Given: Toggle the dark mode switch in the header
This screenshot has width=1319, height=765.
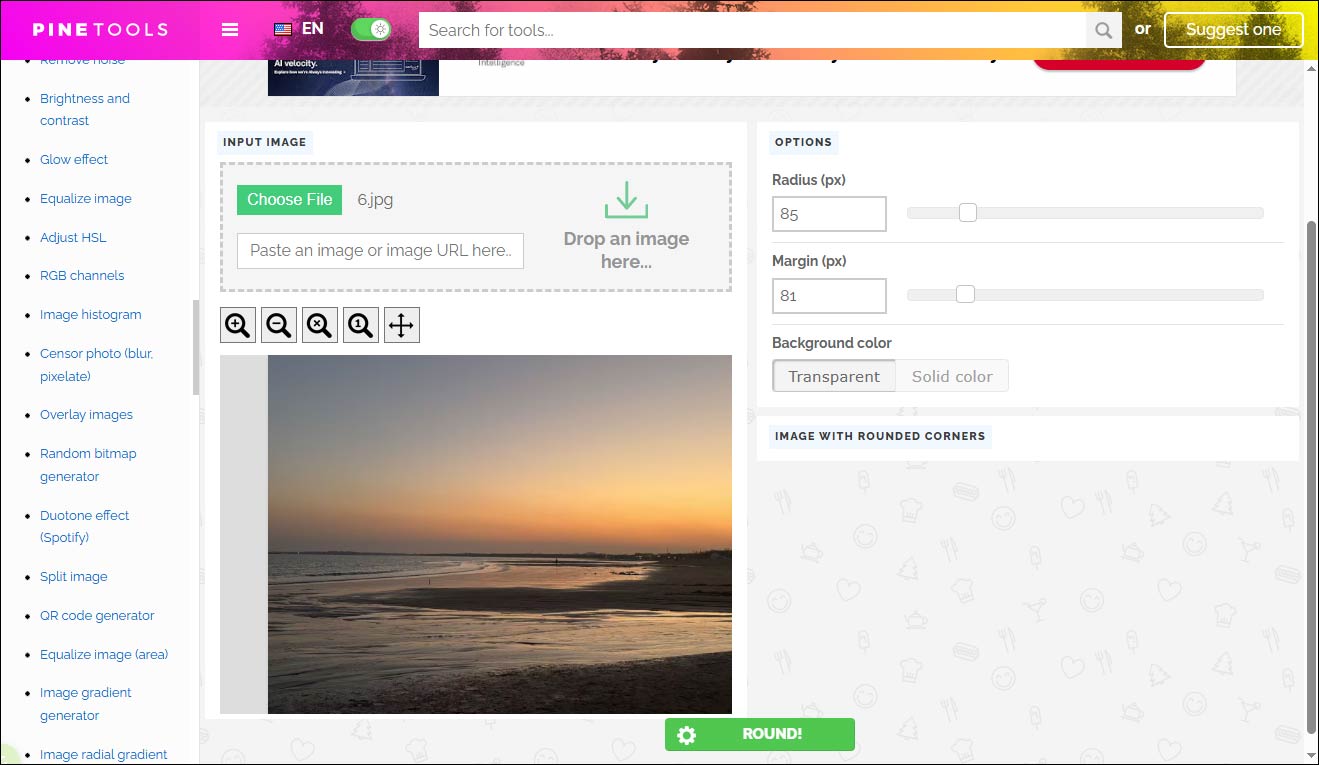Looking at the screenshot, I should point(371,29).
